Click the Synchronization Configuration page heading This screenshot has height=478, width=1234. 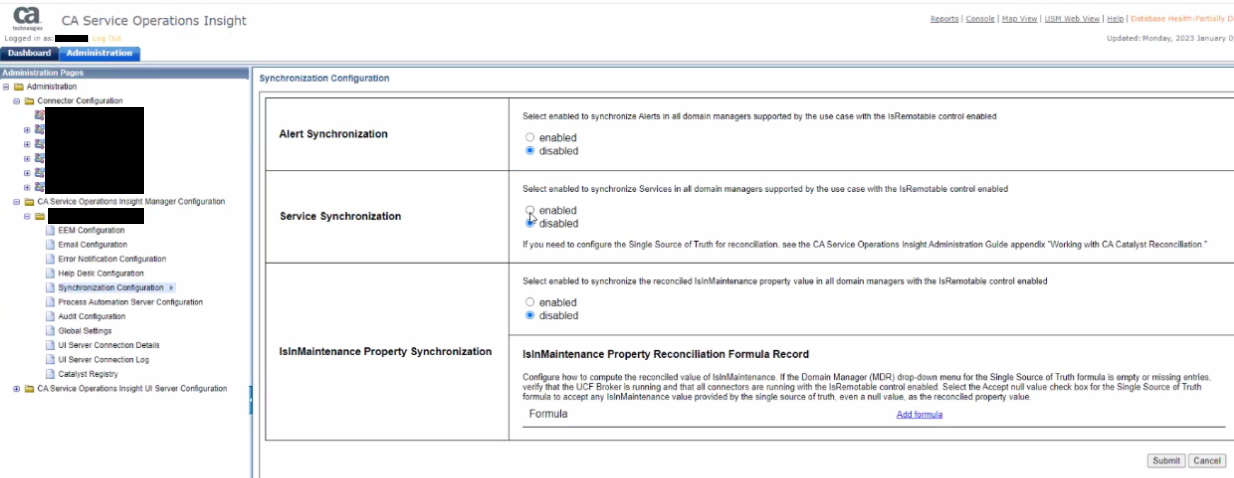[x=324, y=78]
